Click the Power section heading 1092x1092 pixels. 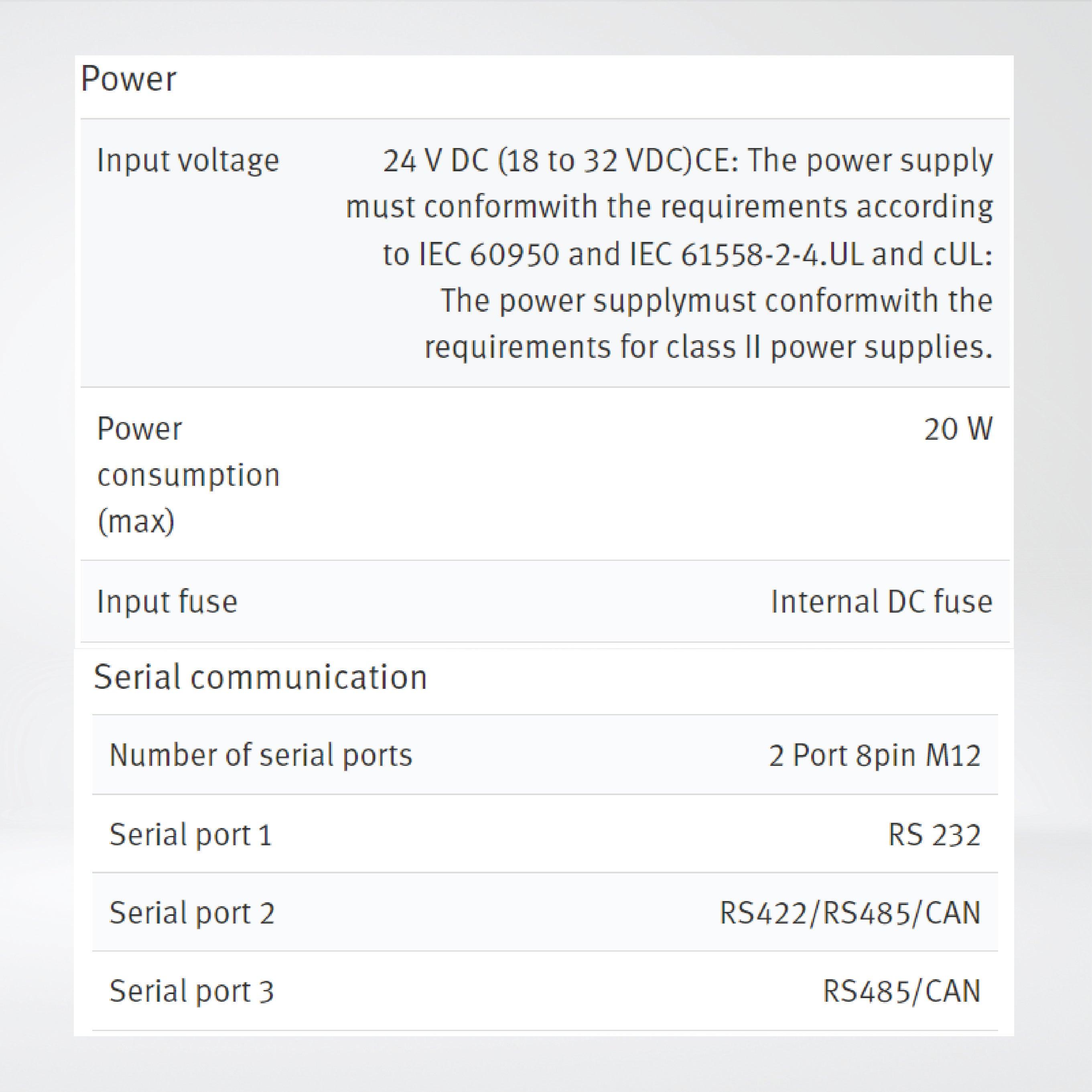point(128,79)
